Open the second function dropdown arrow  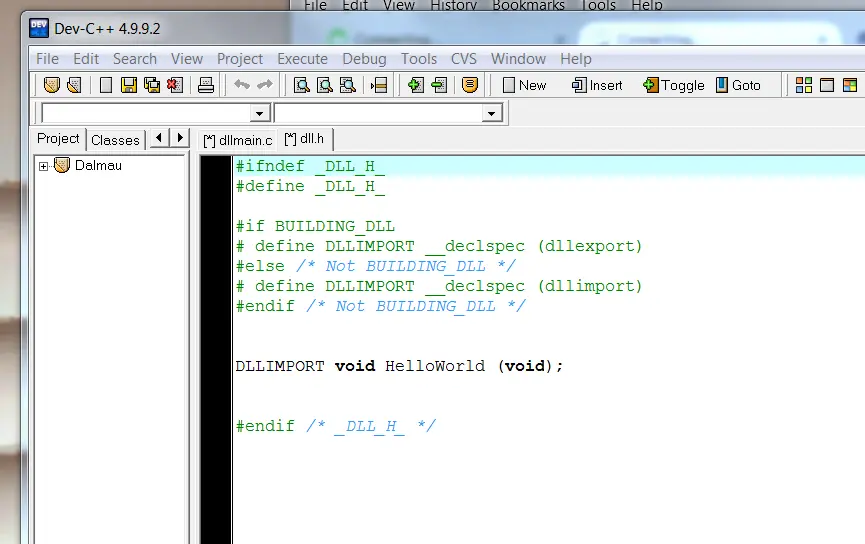coord(491,114)
